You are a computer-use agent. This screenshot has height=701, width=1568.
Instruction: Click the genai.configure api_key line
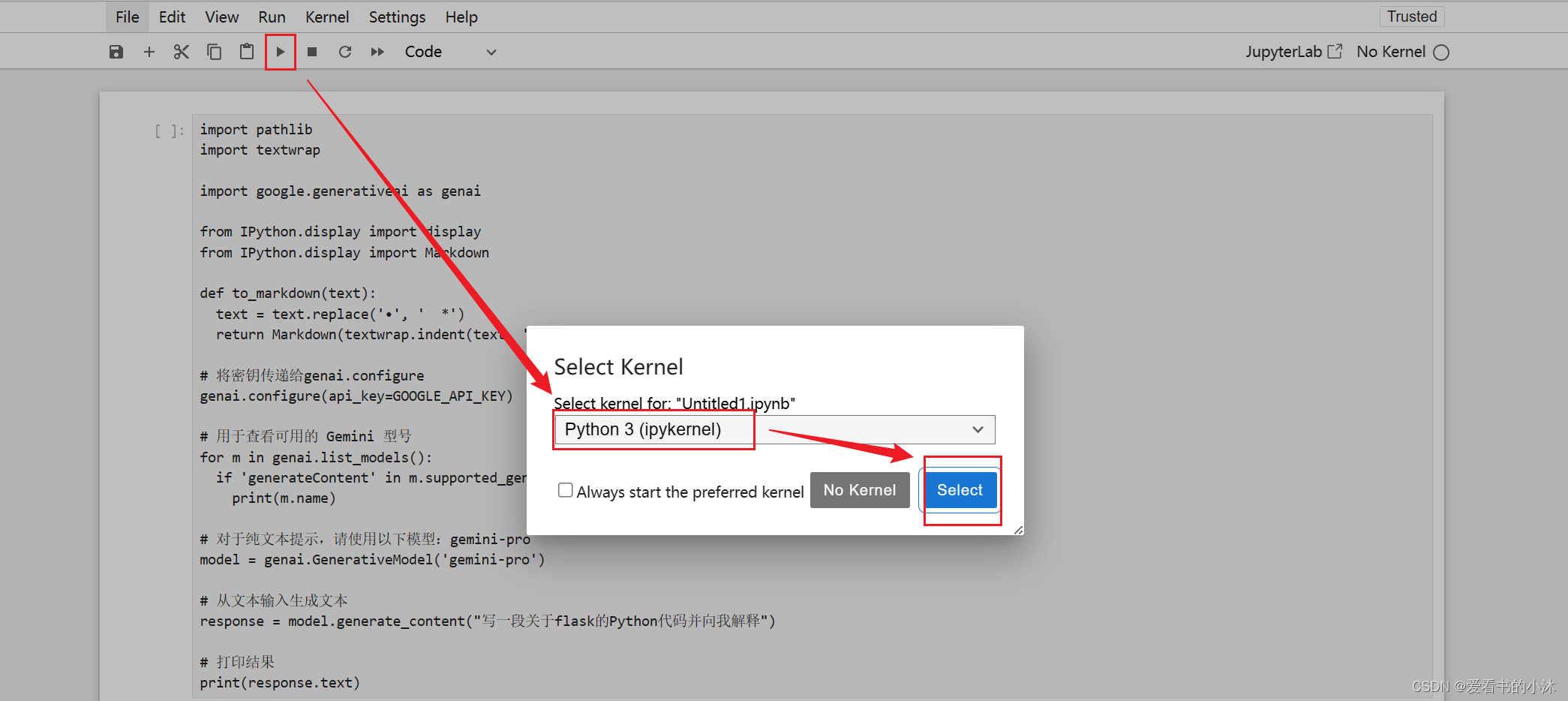click(x=356, y=396)
